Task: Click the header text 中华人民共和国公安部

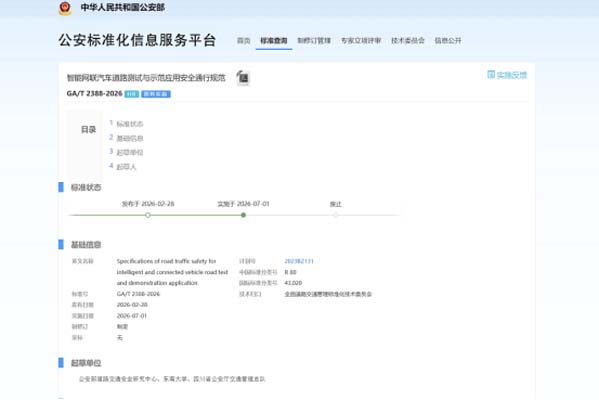Action: (123, 7)
